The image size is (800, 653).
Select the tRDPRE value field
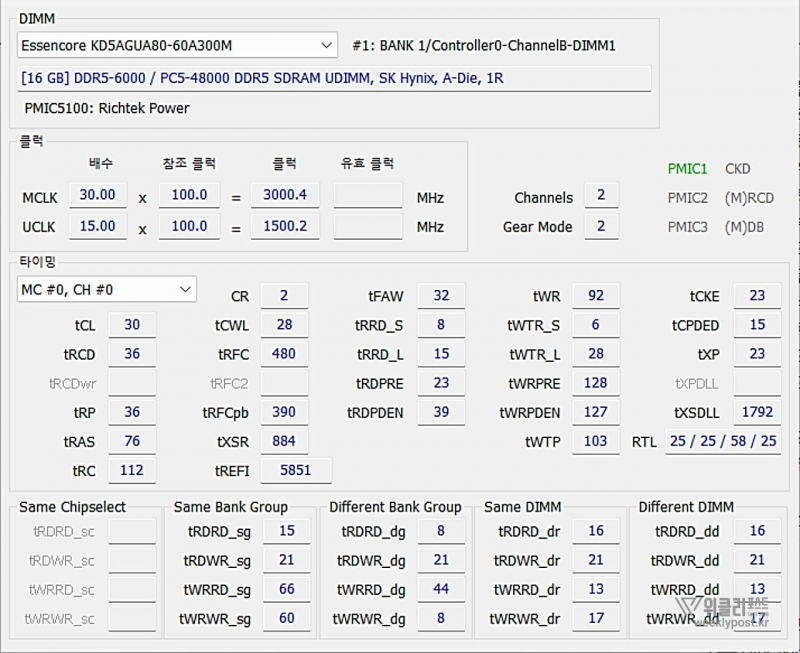441,383
